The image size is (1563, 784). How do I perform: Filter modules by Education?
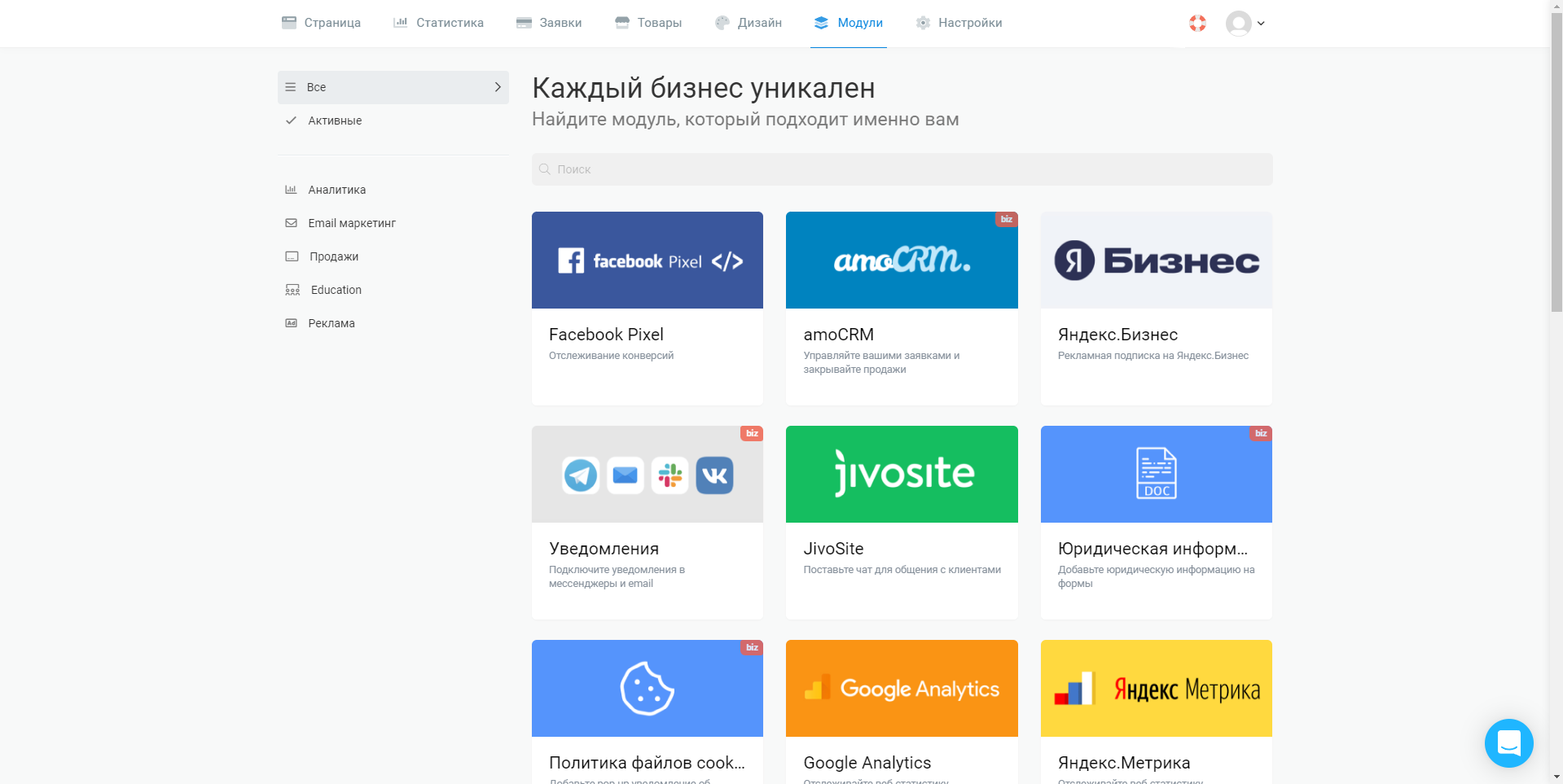coord(393,290)
